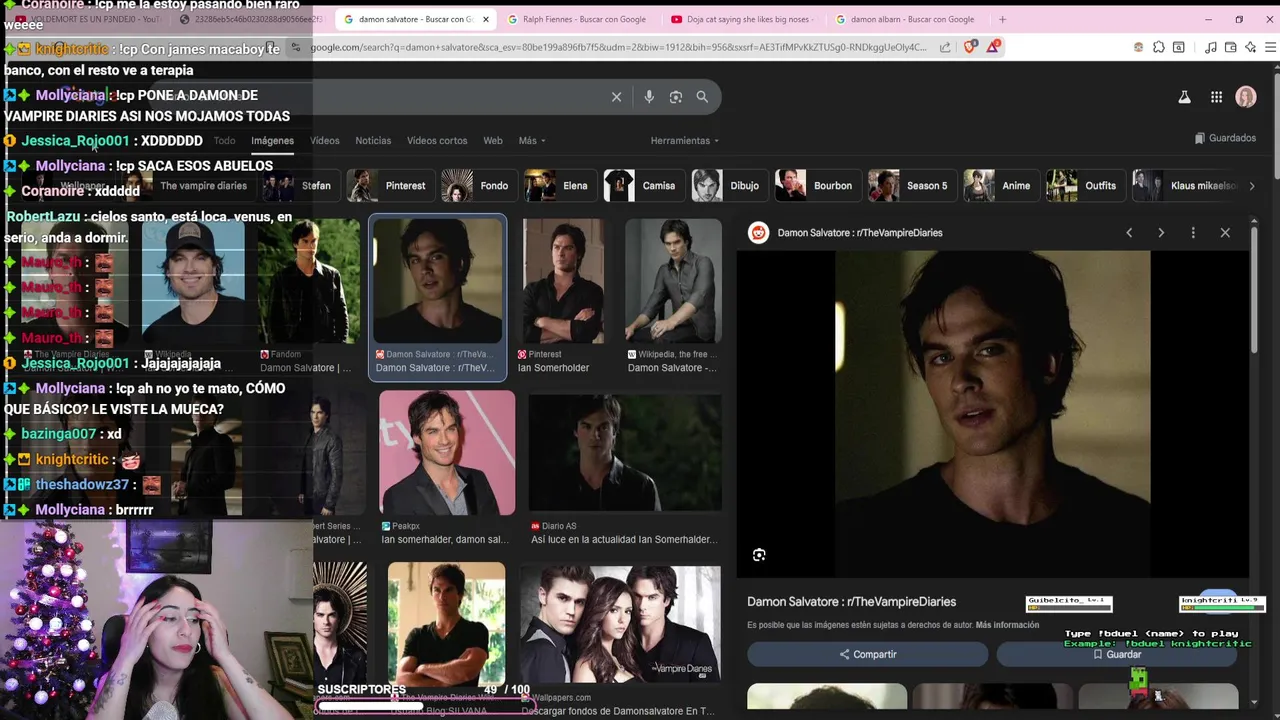The width and height of the screenshot is (1280, 720).
Task: Filter by Elena chip
Action: pos(559,186)
